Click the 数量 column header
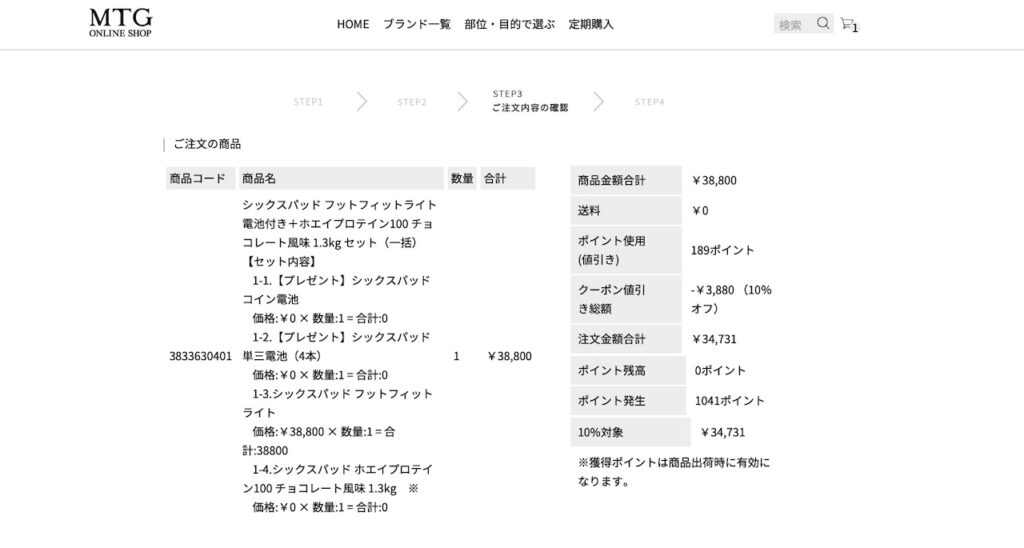The height and width of the screenshot is (548, 1024). [x=462, y=178]
